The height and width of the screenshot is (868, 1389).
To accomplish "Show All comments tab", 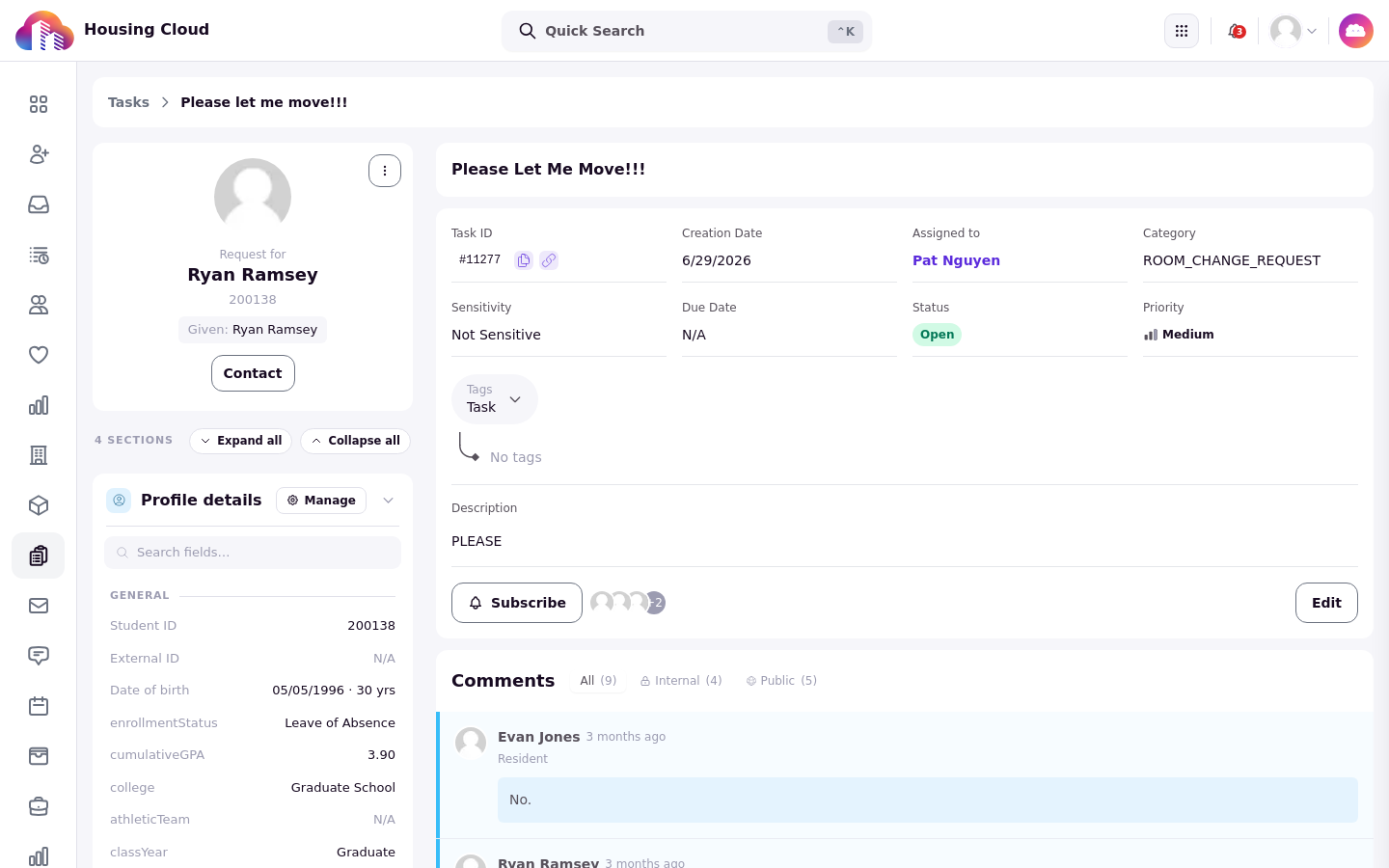I will [598, 681].
